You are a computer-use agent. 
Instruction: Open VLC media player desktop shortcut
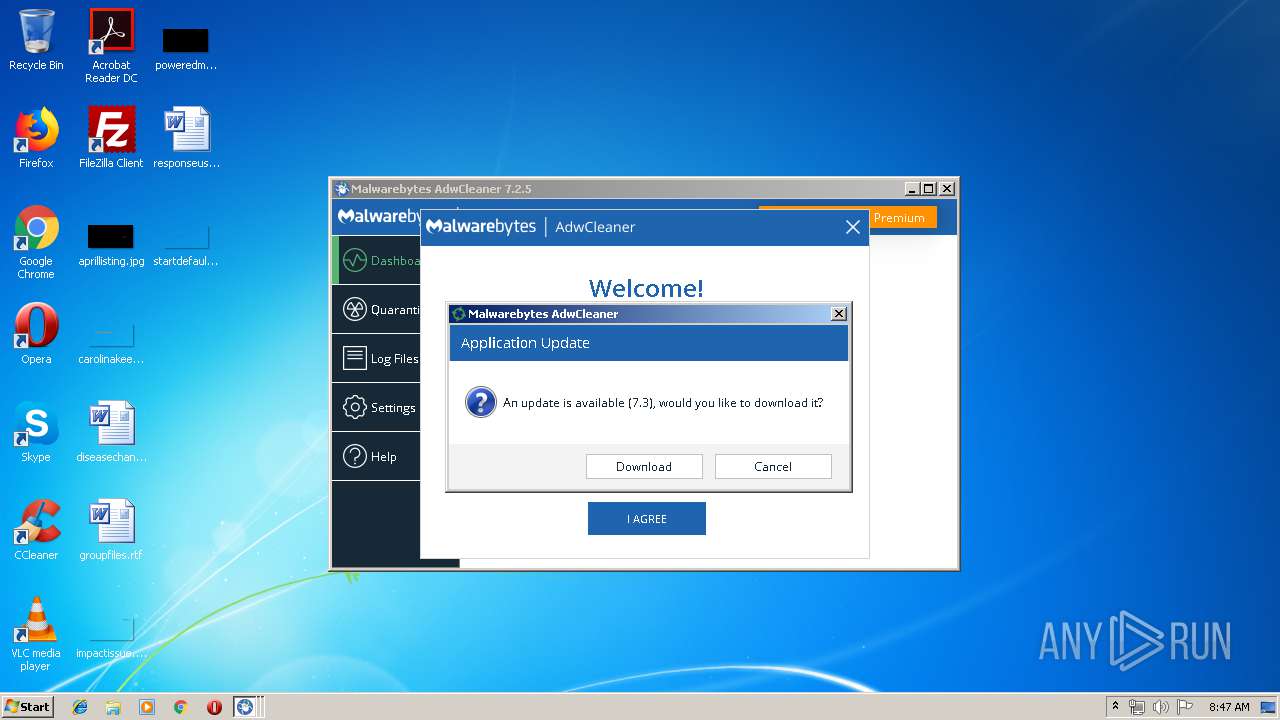[36, 634]
